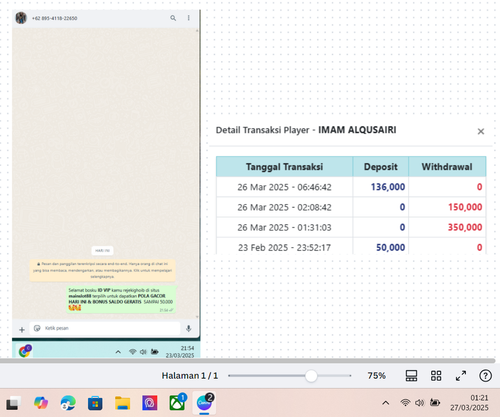Viewport: 500px width, 417px height.
Task: Click the Halaman 1 / 1 page indicator
Action: point(190,376)
